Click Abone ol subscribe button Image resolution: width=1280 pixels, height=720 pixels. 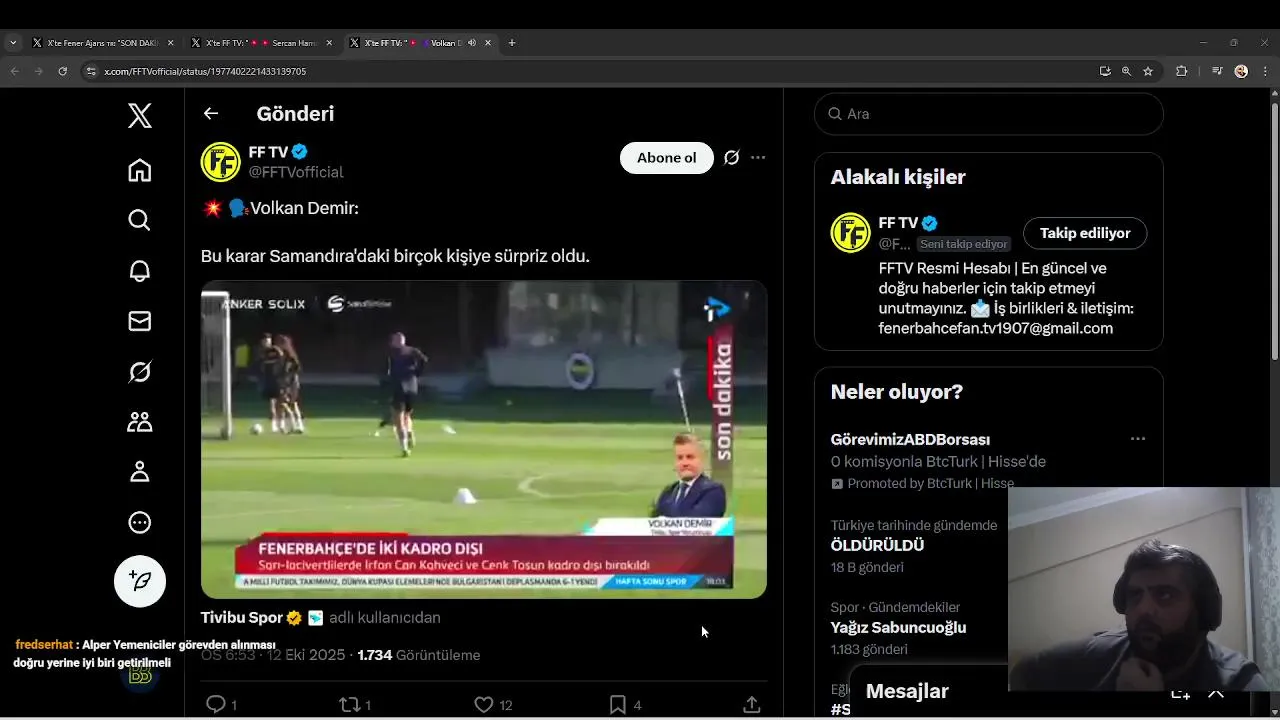click(666, 158)
